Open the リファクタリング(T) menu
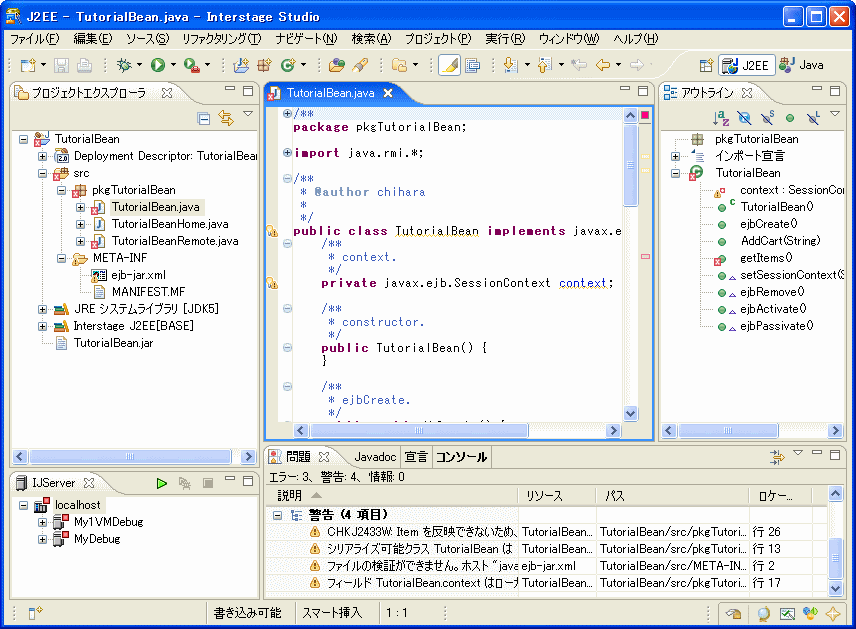The image size is (856, 629). point(222,39)
